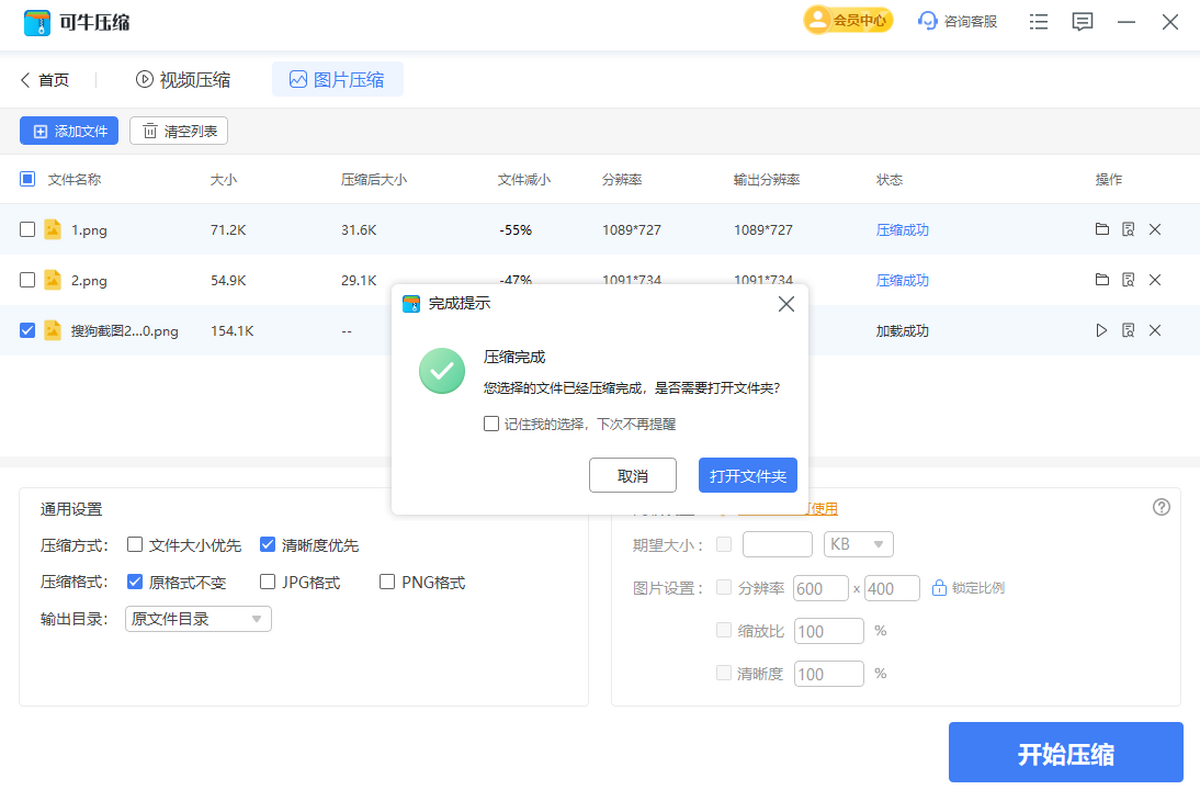The height and width of the screenshot is (801, 1200).
Task: Click 打开文件夹 in the dialog
Action: [x=748, y=476]
